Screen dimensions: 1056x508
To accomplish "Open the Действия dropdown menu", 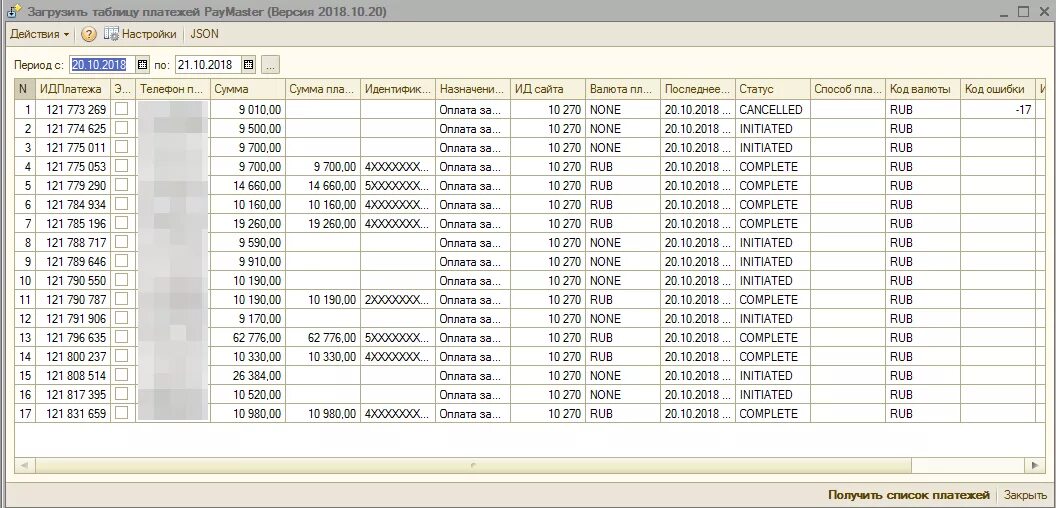I will click(39, 34).
